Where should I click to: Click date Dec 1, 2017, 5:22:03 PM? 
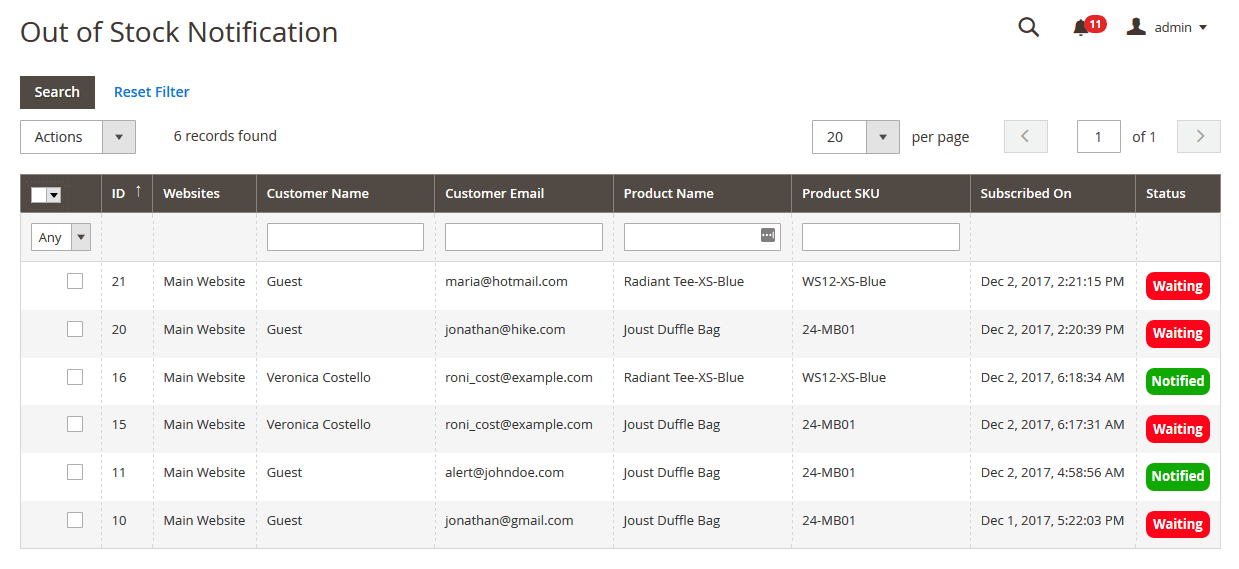pyautogui.click(x=1052, y=520)
